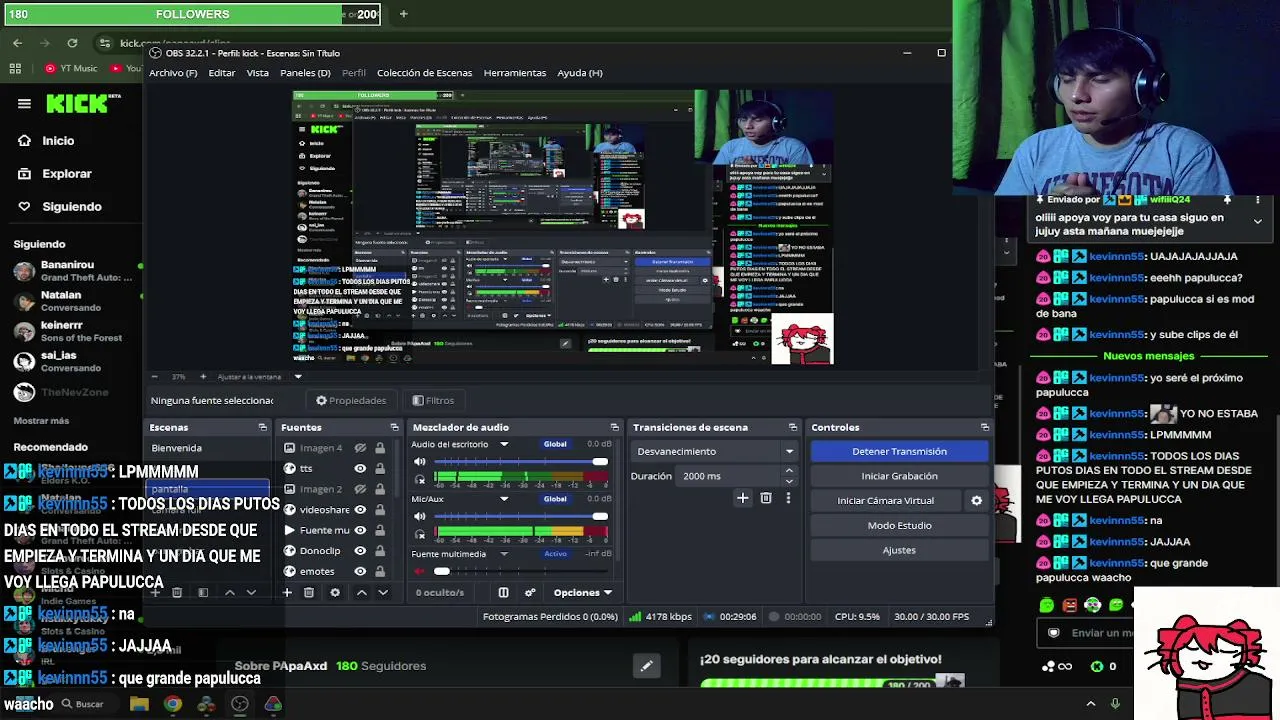Toggle vertical layout icon in audio mixer
This screenshot has width=1280, height=720.
(503, 593)
